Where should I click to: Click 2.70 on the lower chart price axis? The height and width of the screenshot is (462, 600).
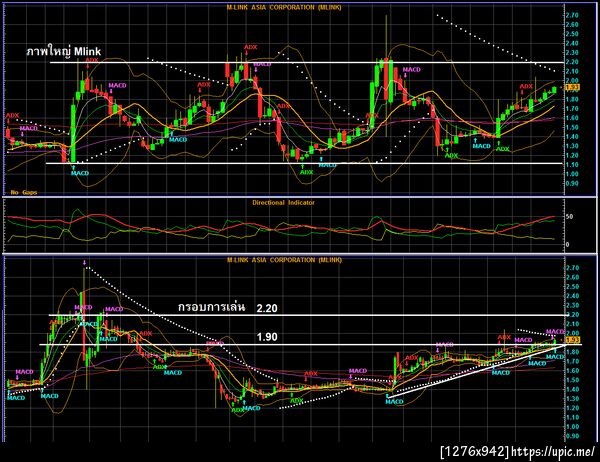coord(572,268)
